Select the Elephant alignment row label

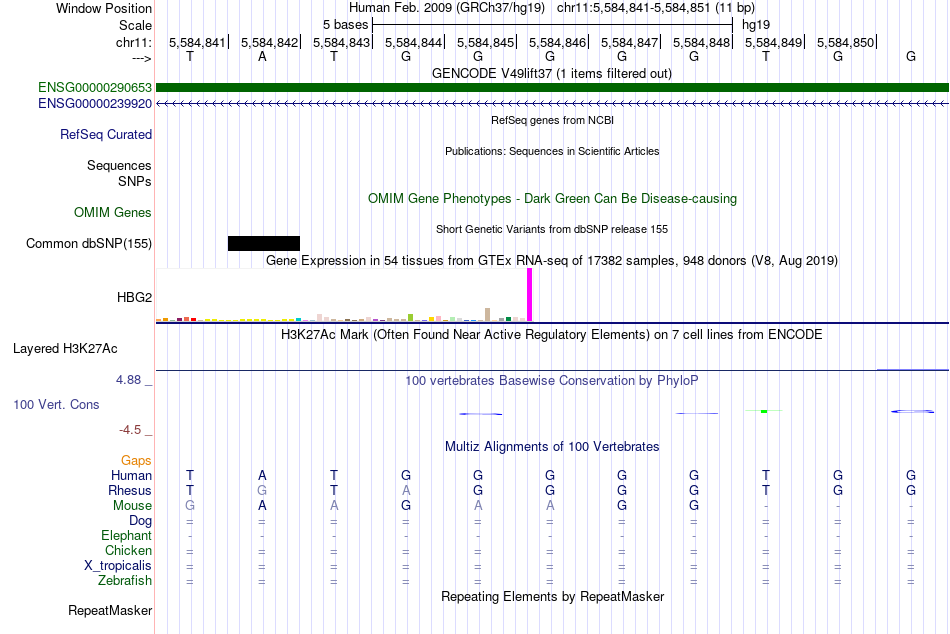click(x=126, y=535)
